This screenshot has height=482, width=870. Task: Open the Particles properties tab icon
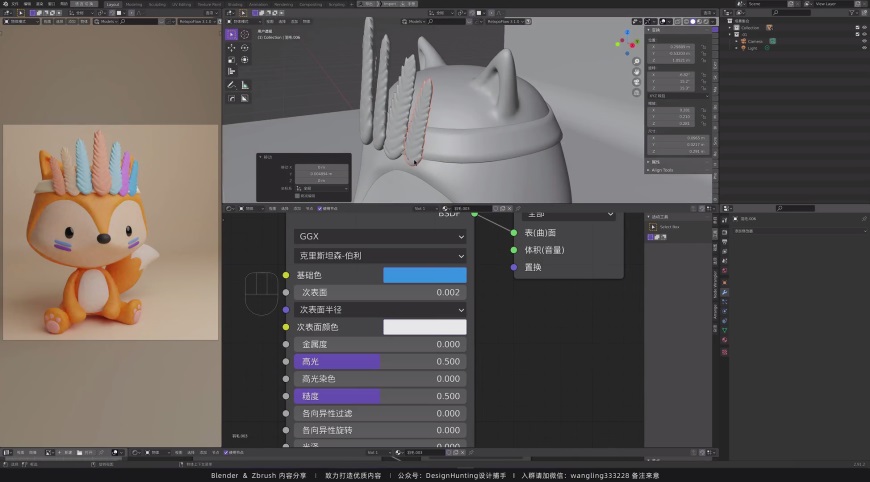(725, 302)
